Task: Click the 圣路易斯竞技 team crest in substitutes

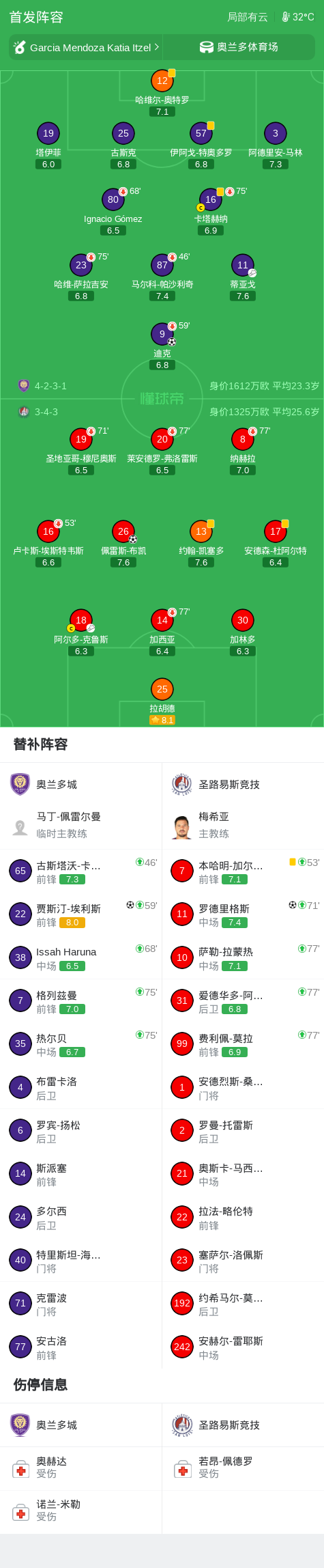Action: click(182, 784)
